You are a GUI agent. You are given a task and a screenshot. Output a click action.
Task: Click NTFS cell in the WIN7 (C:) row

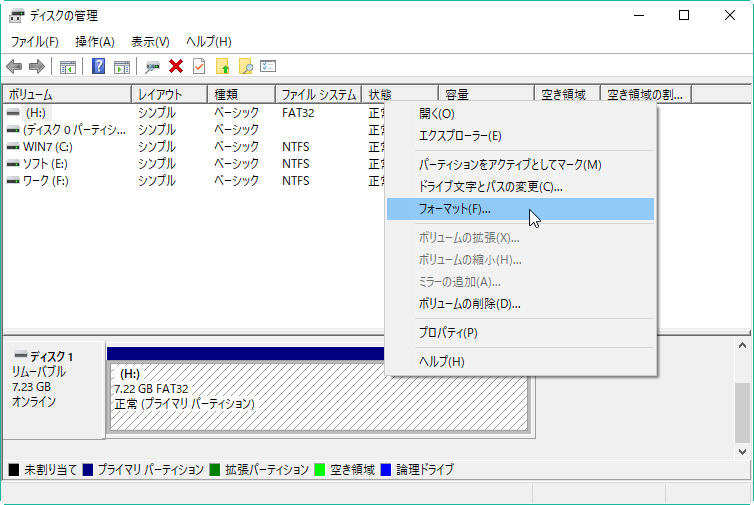296,147
